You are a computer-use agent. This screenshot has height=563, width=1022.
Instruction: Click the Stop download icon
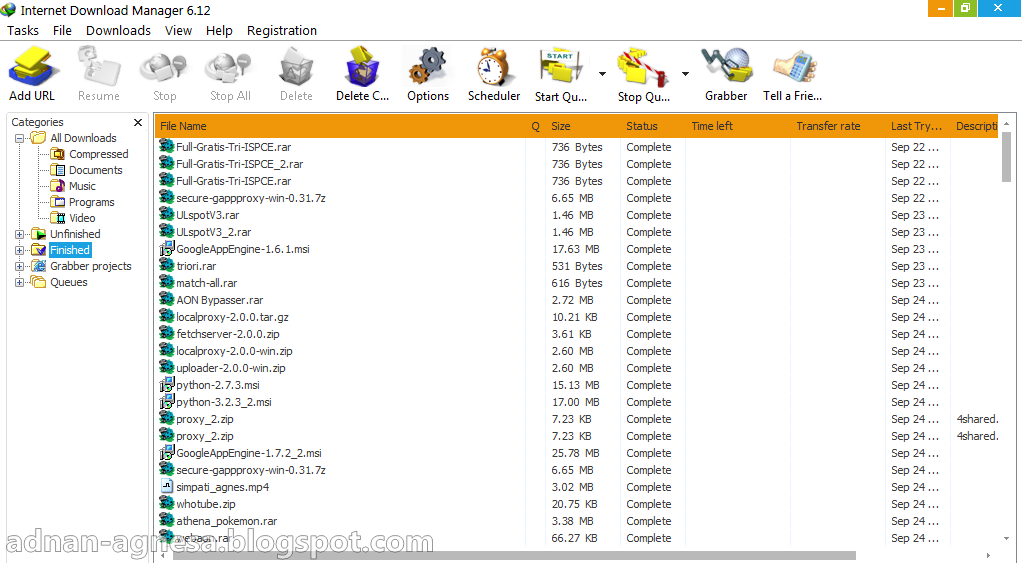[x=164, y=68]
